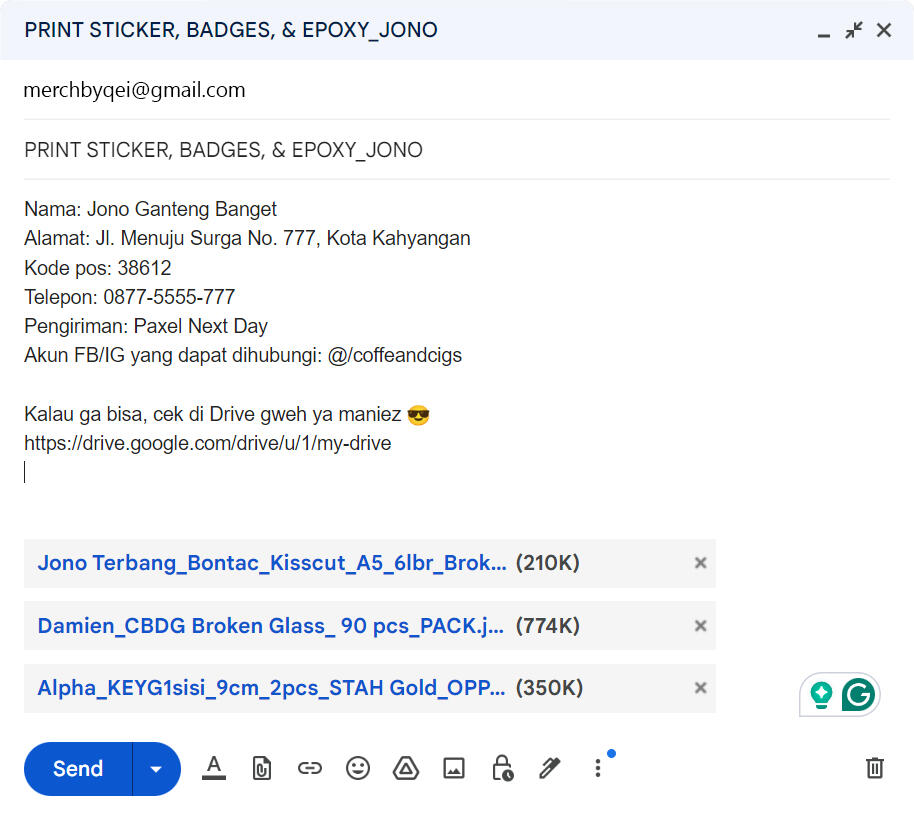Insert your signature with the pen icon
Screen dimensions: 914x813
pyautogui.click(x=549, y=768)
